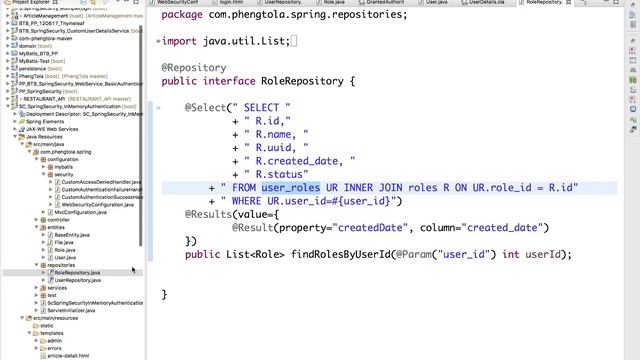Collapse the @Select method folding marker
640x360 pixels.
pyautogui.click(x=158, y=108)
